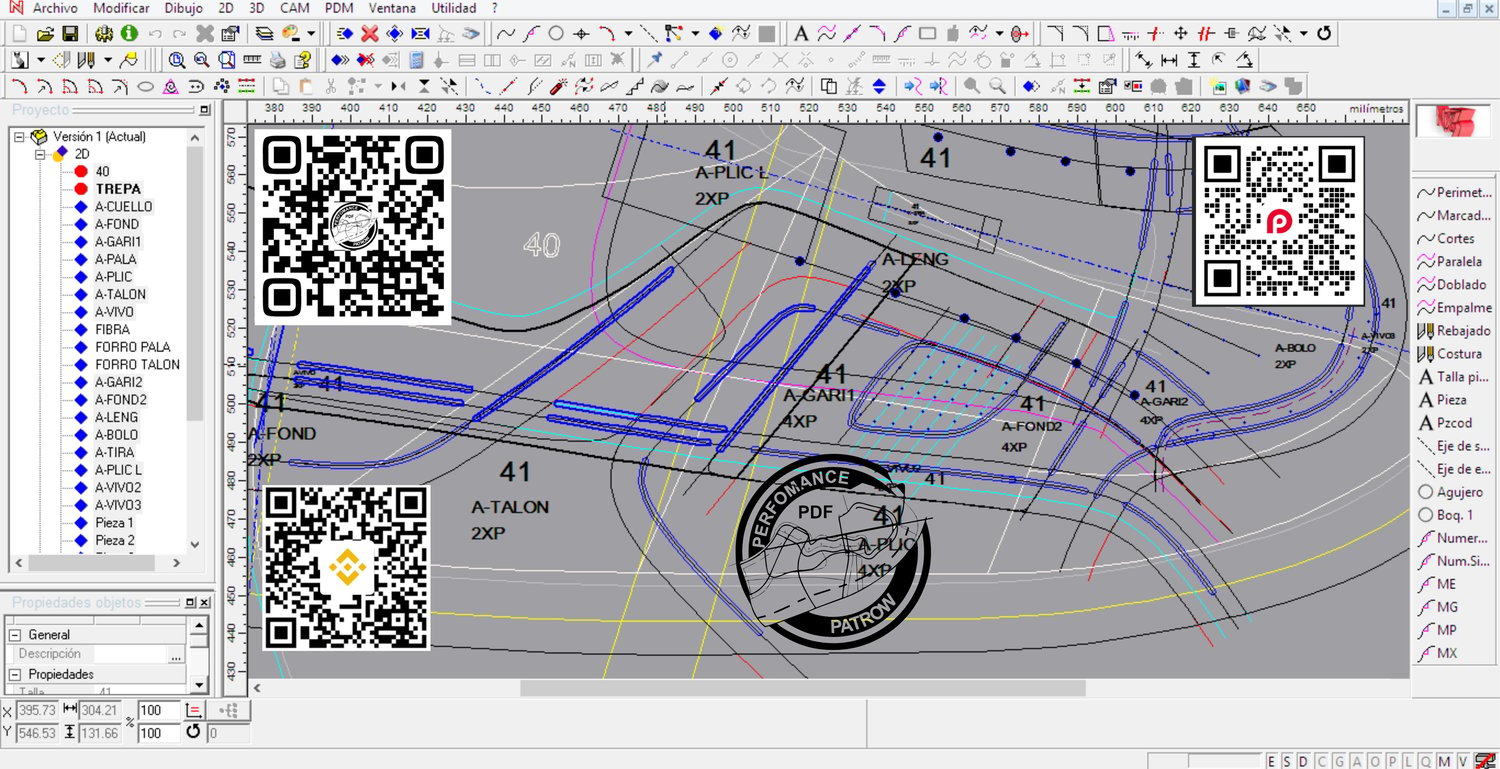
Task: Click the rotation arrow icon beside the angle field
Action: (x=193, y=732)
